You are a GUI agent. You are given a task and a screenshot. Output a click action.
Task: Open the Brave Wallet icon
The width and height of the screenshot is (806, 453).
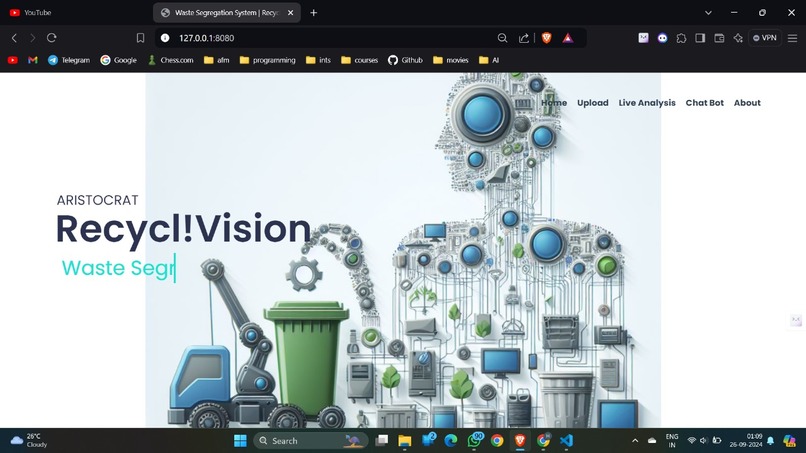pos(719,38)
